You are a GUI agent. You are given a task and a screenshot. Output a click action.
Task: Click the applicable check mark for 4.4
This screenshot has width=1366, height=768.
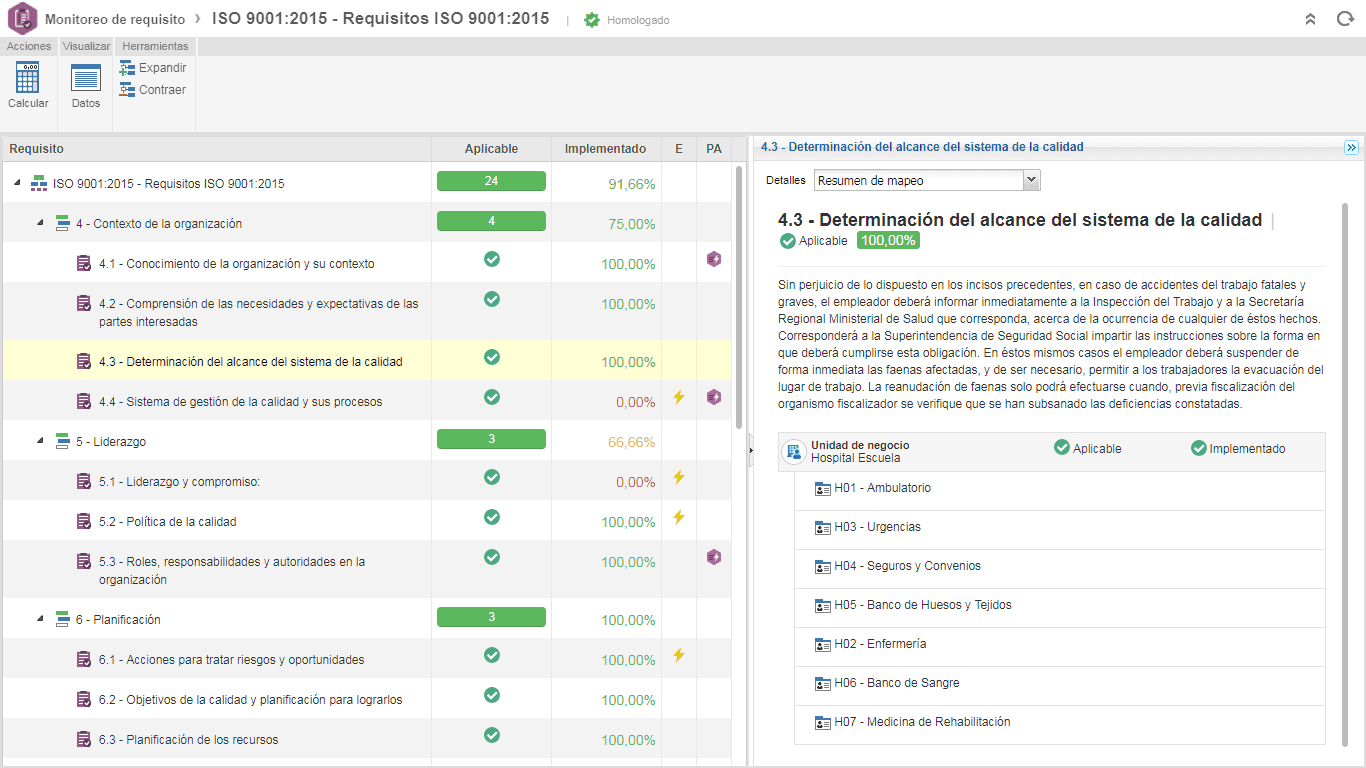tap(491, 397)
